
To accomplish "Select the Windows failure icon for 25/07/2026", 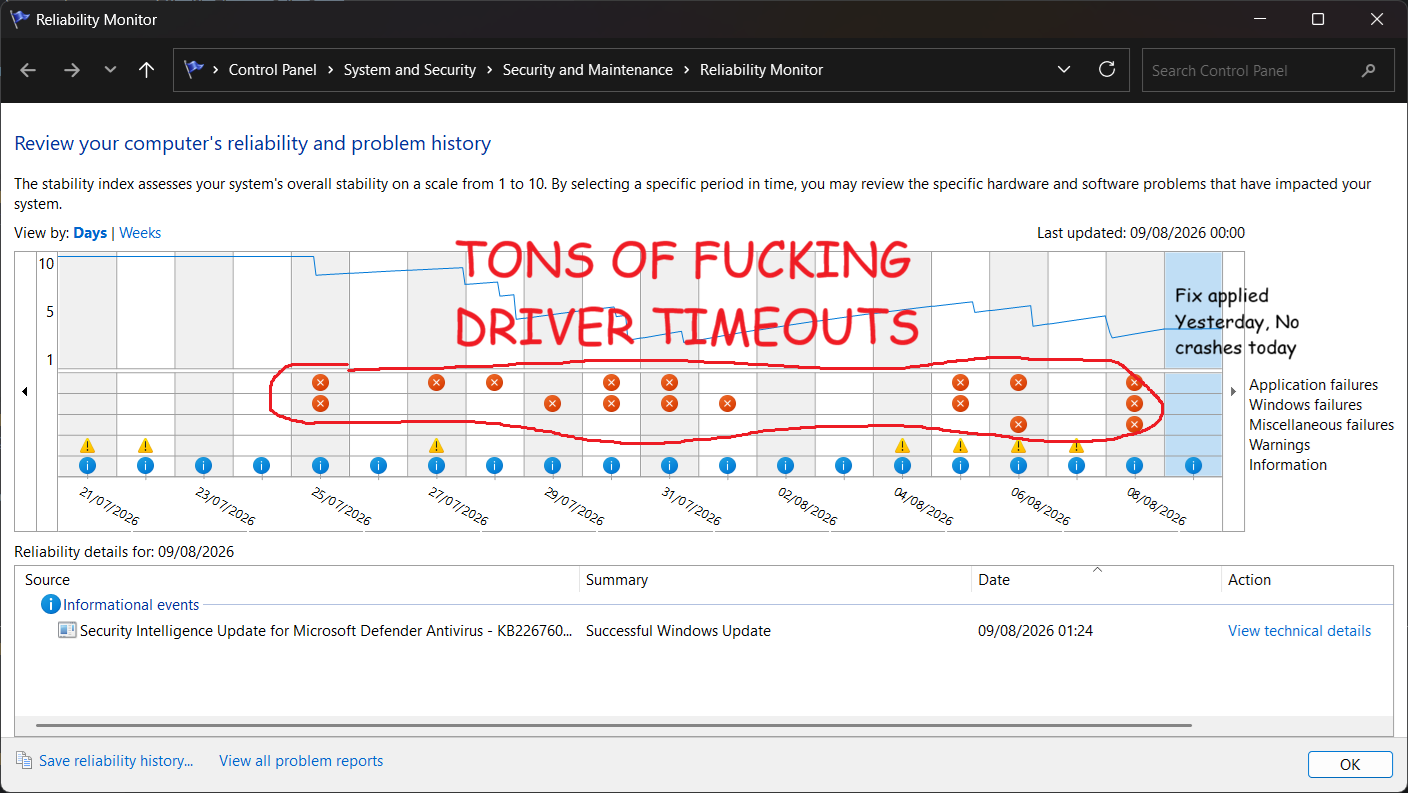I will point(320,403).
